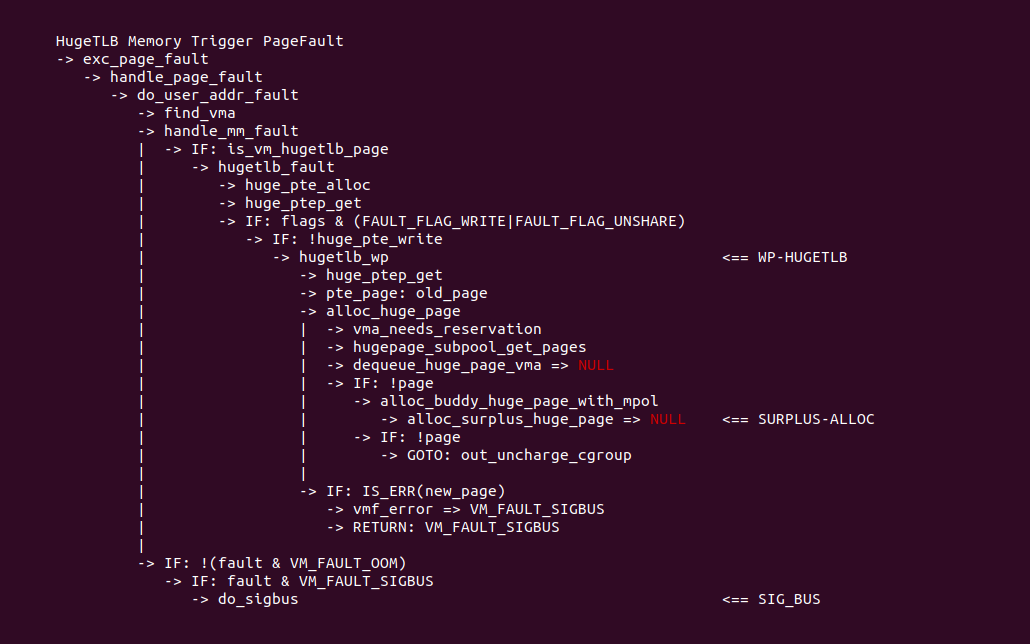Click the 'pte_page: old_page' line
This screenshot has width=1030, height=644.
(406, 293)
